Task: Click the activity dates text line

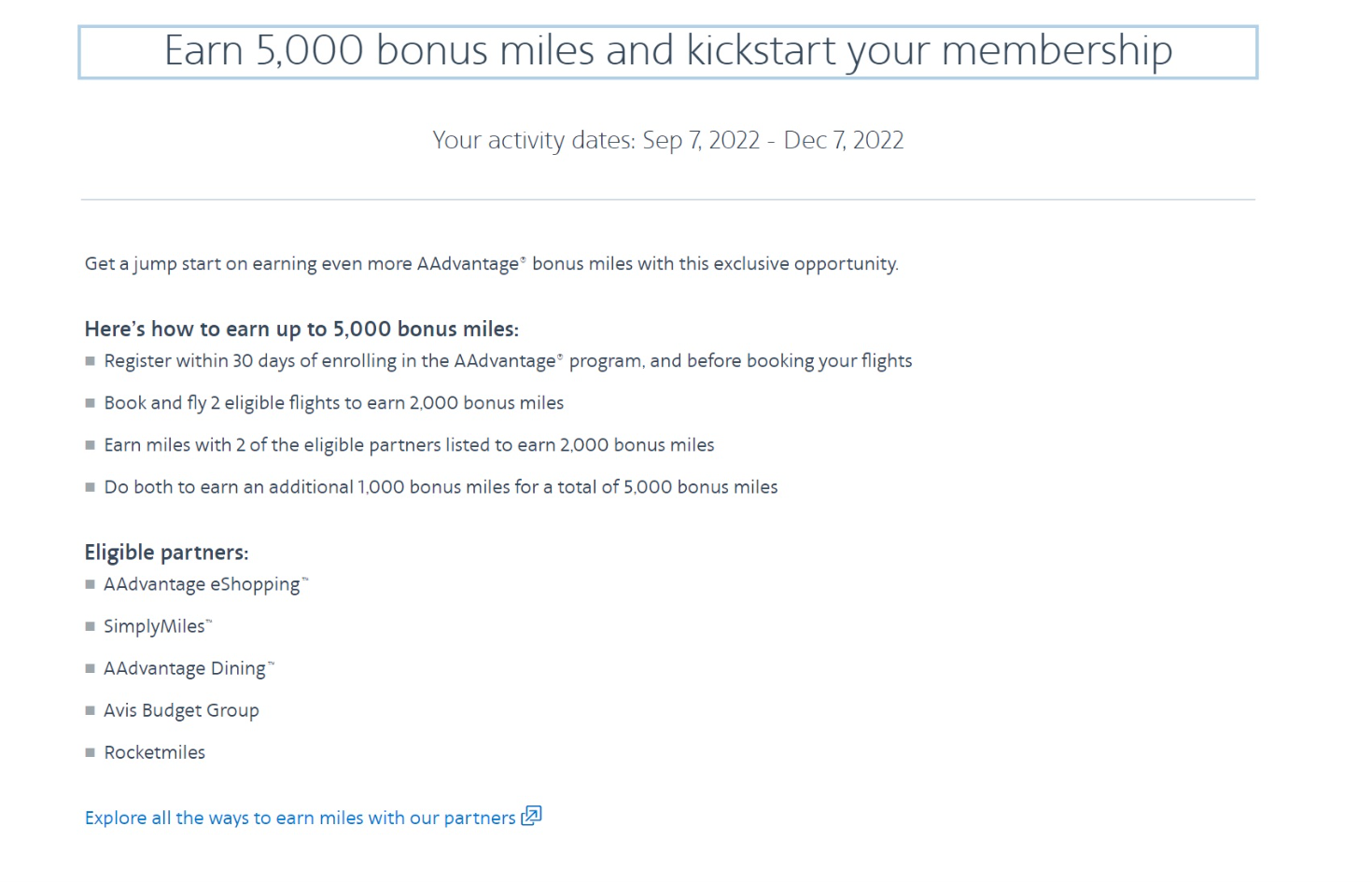Action: 668,140
